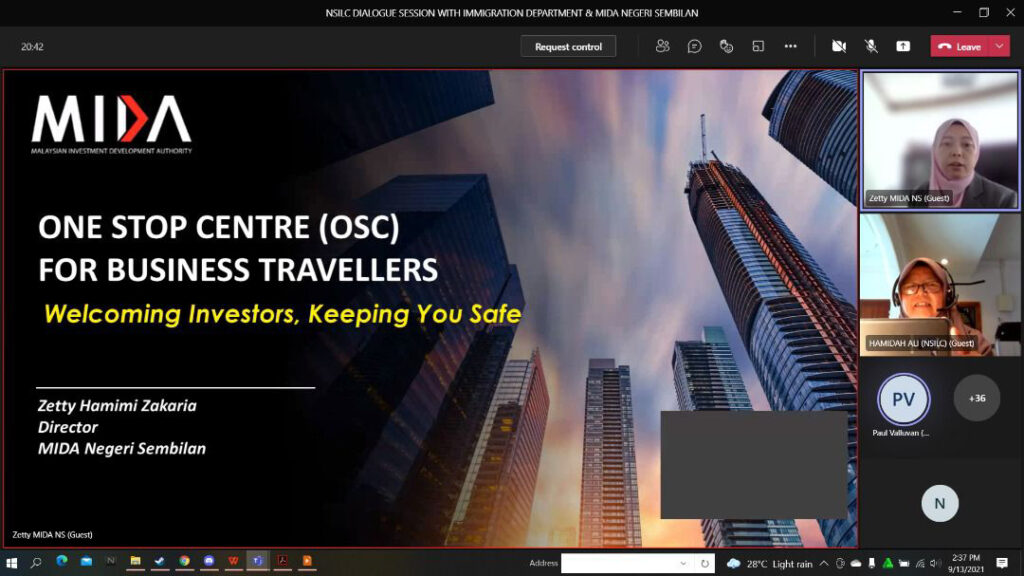The width and height of the screenshot is (1024, 576).
Task: Open Wi-Fi network settings in tray
Action: [920, 563]
